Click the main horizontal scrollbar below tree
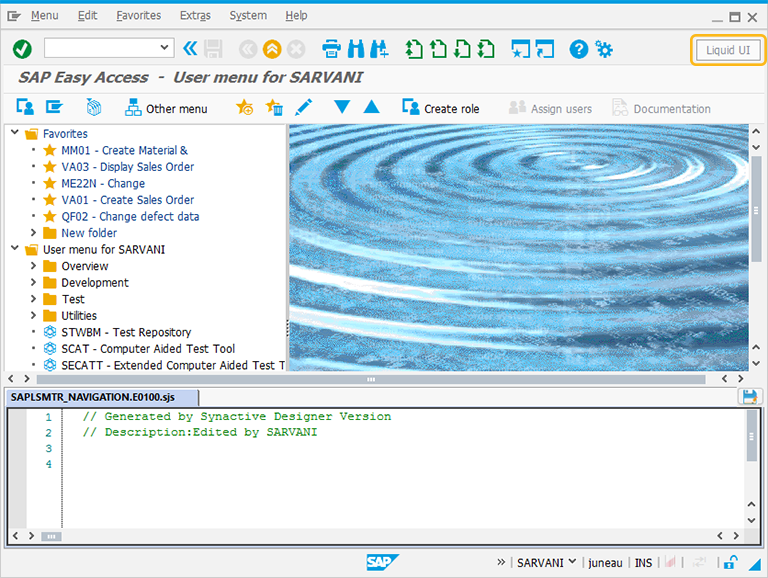Screen dimensions: 768x578 coord(371,379)
